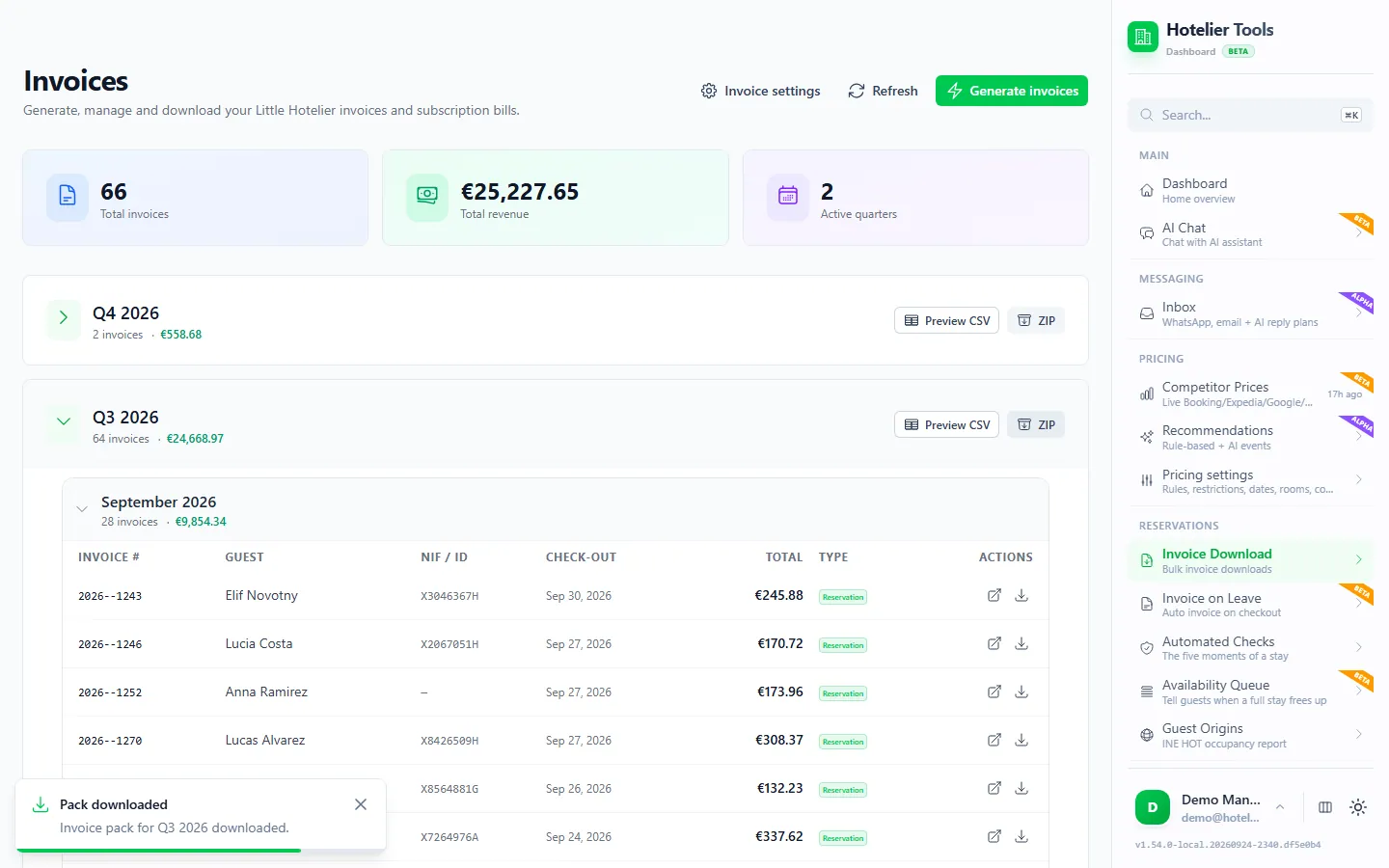Preview CSV for Q4 2026
The width and height of the screenshot is (1389, 868).
[946, 320]
